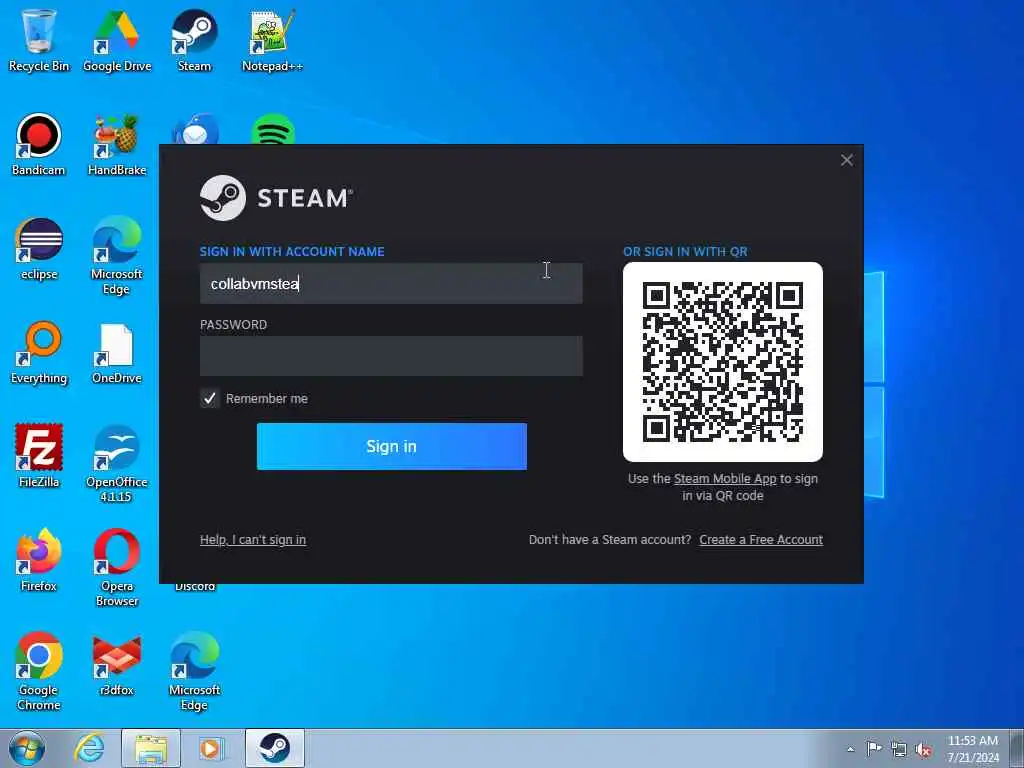
Task: Select the Spotify desktop icon behind Steam
Action: pyautogui.click(x=272, y=129)
